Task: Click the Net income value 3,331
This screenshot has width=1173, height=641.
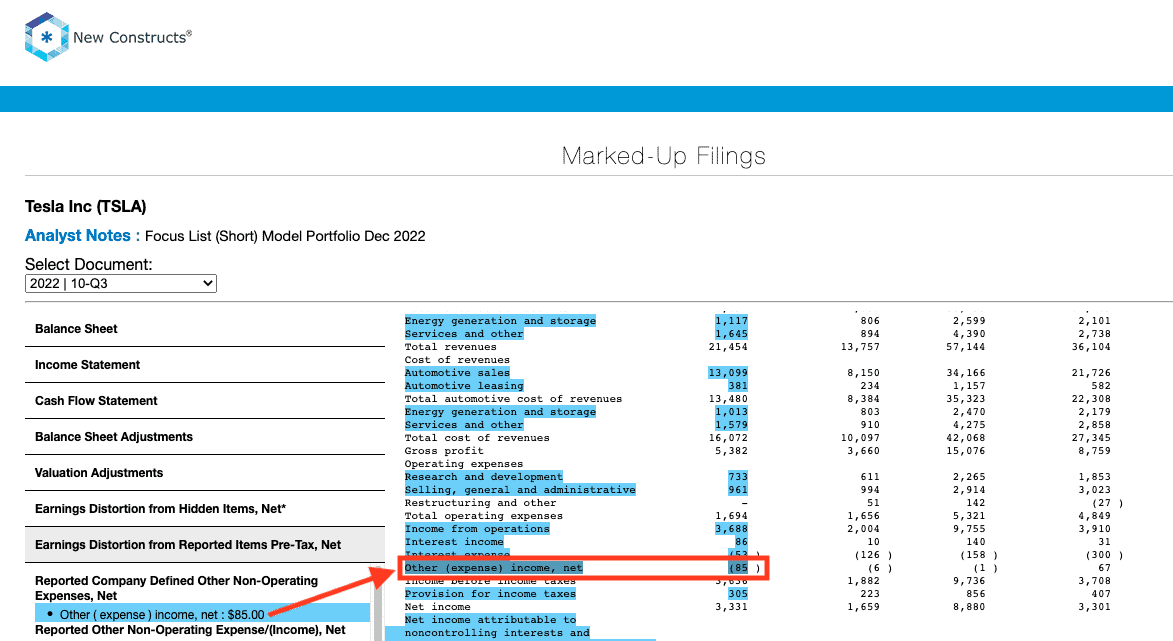Action: pyautogui.click(x=731, y=607)
